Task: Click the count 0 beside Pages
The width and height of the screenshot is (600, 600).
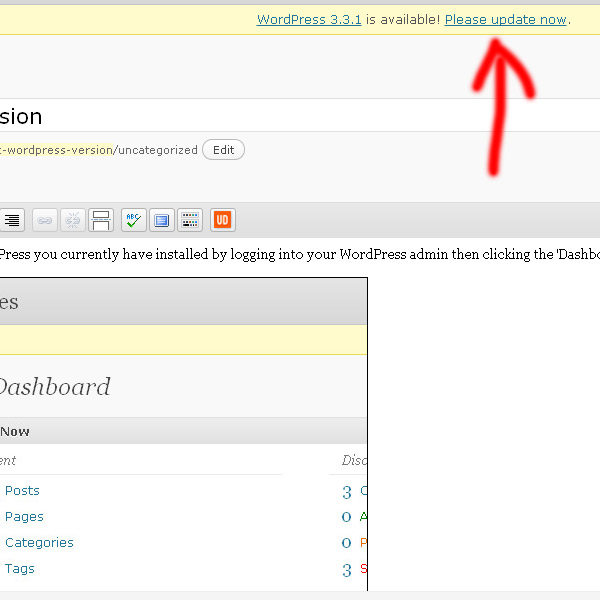Action: pyautogui.click(x=346, y=517)
